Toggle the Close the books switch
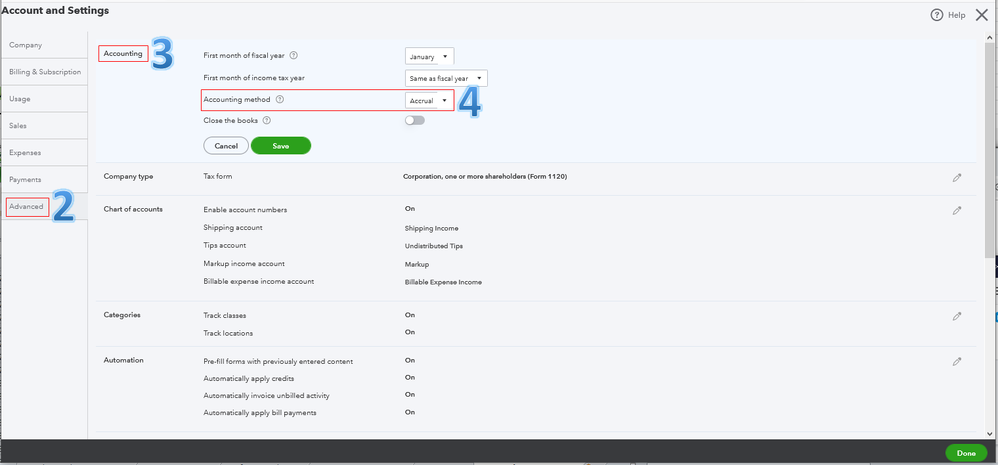Viewport: 998px width, 465px height. pyautogui.click(x=414, y=120)
